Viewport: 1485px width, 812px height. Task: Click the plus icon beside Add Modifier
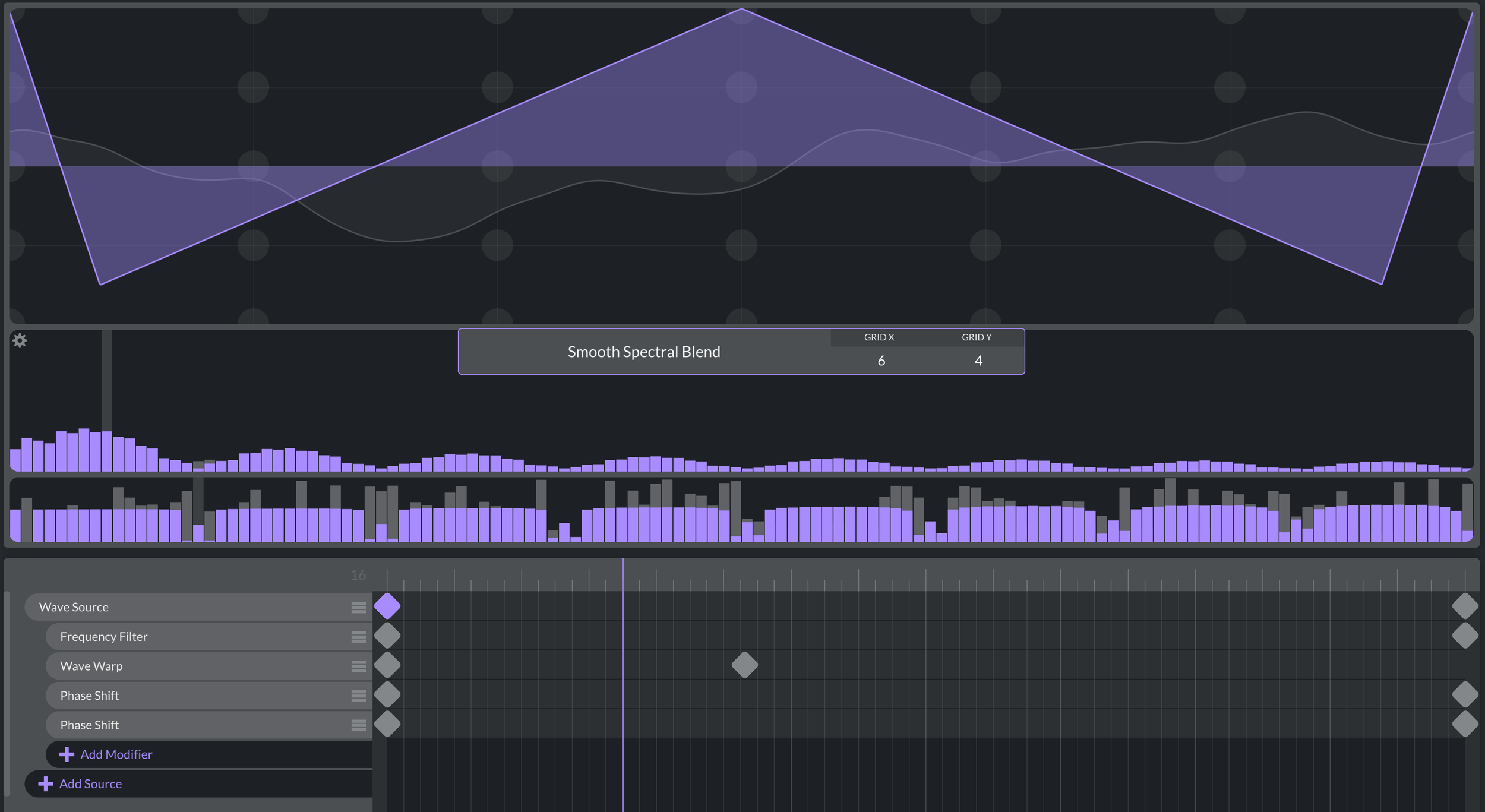(67, 754)
